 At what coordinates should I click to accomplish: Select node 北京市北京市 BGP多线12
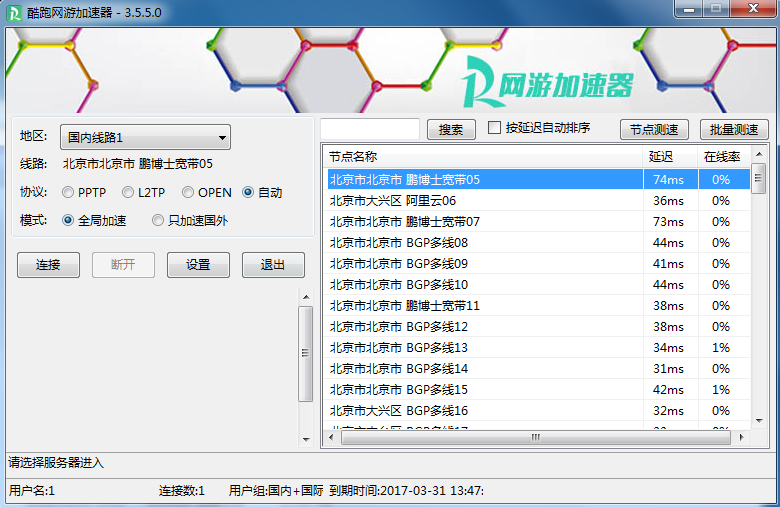point(538,326)
